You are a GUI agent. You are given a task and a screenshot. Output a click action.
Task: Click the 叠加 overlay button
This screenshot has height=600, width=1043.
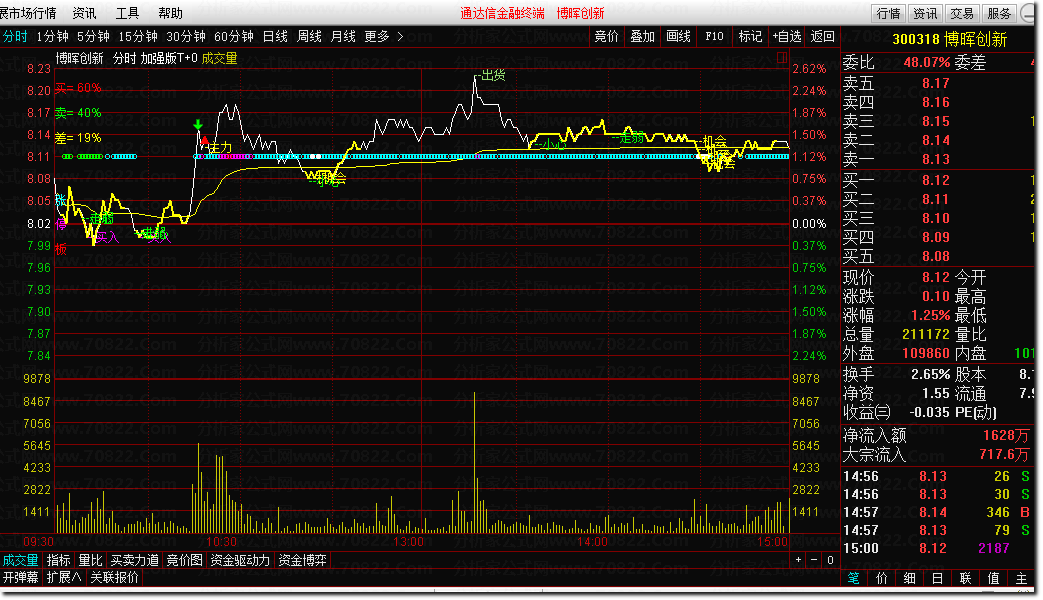click(x=643, y=37)
